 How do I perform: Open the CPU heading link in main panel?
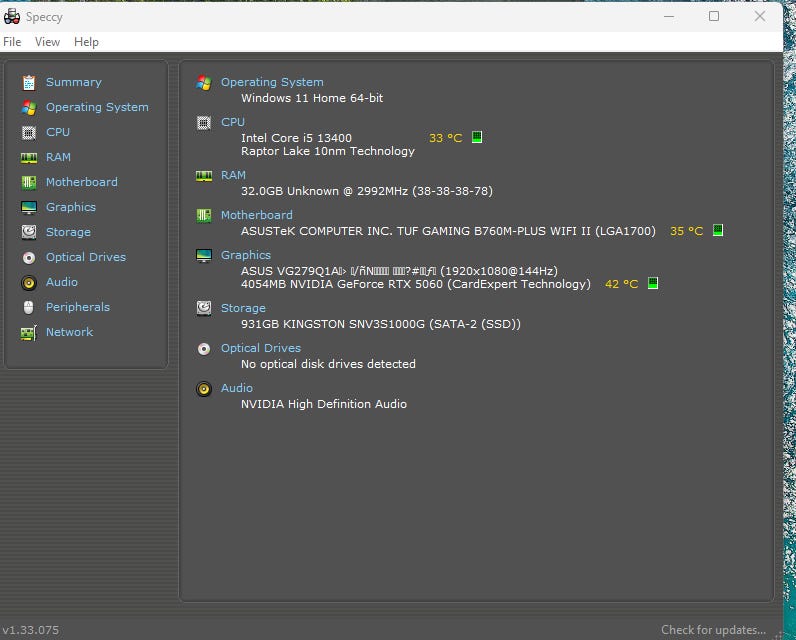pos(233,122)
